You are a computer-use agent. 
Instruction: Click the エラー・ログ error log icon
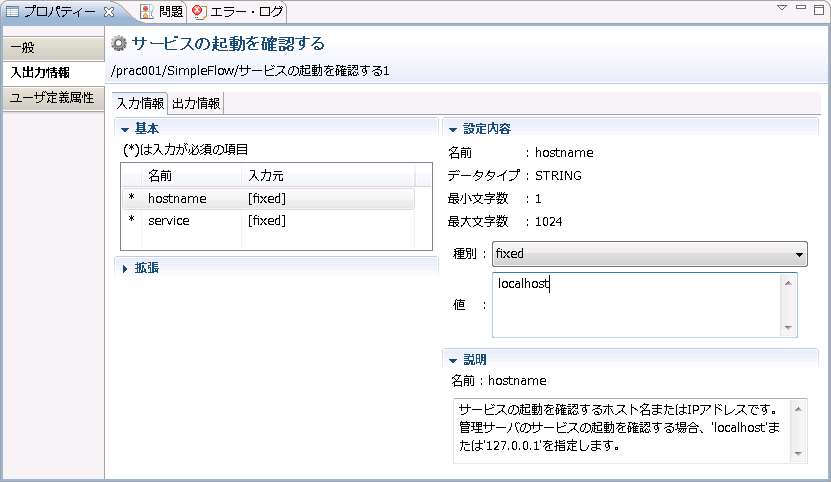point(199,12)
